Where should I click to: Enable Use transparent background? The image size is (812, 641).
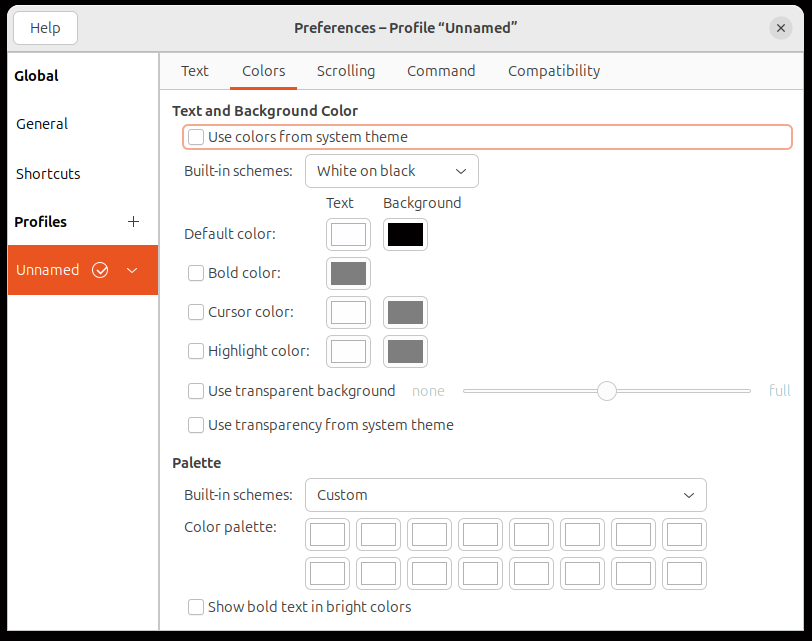click(196, 391)
